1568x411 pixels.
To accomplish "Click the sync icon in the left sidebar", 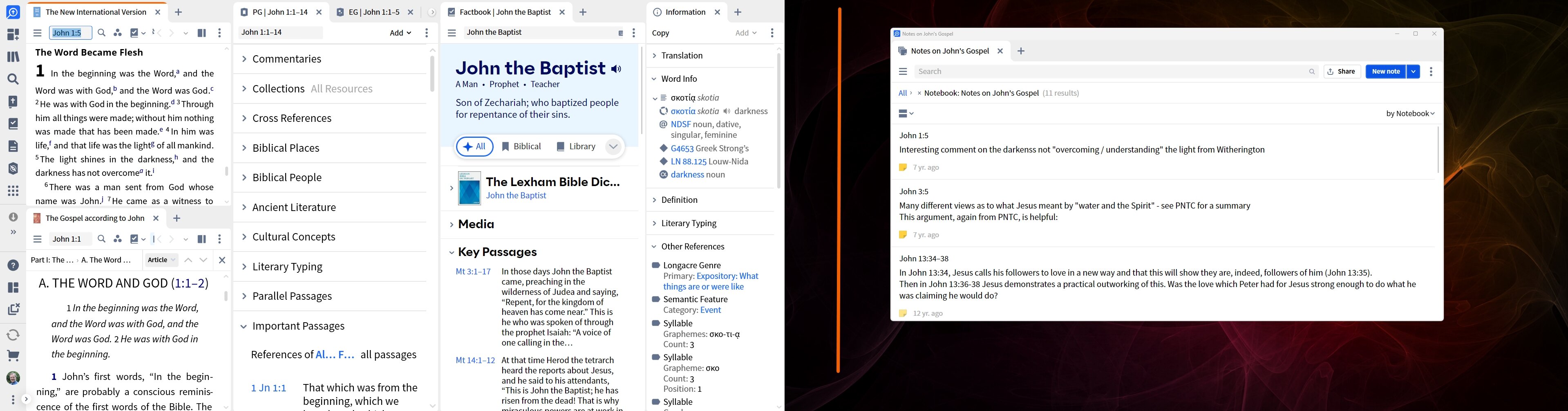I will pos(13,334).
